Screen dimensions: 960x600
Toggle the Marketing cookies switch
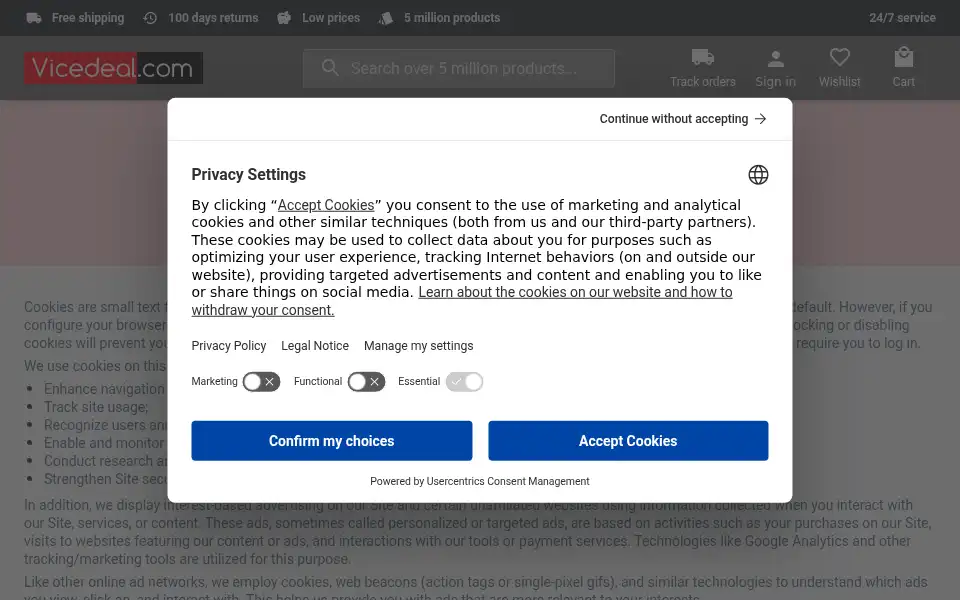click(x=261, y=381)
